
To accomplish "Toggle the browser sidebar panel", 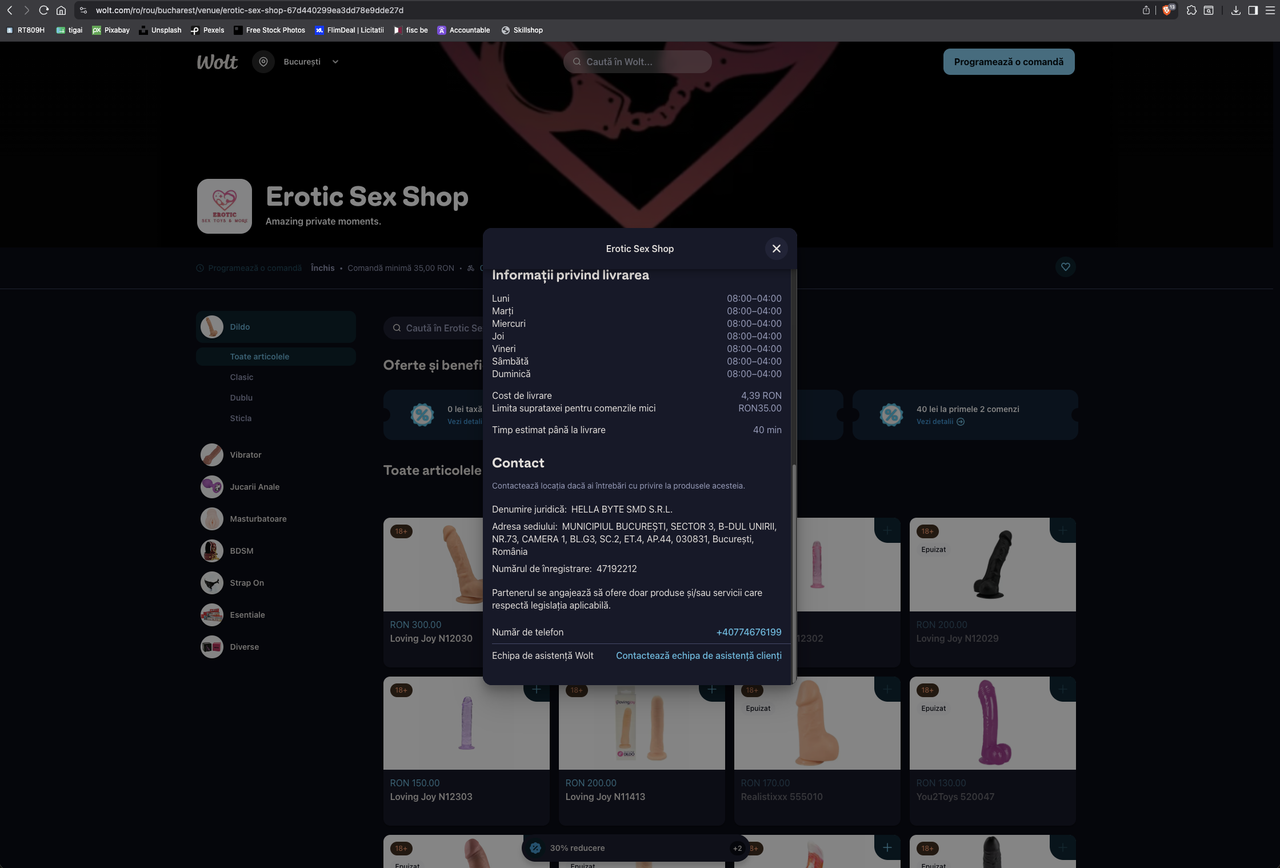I will coord(1252,10).
